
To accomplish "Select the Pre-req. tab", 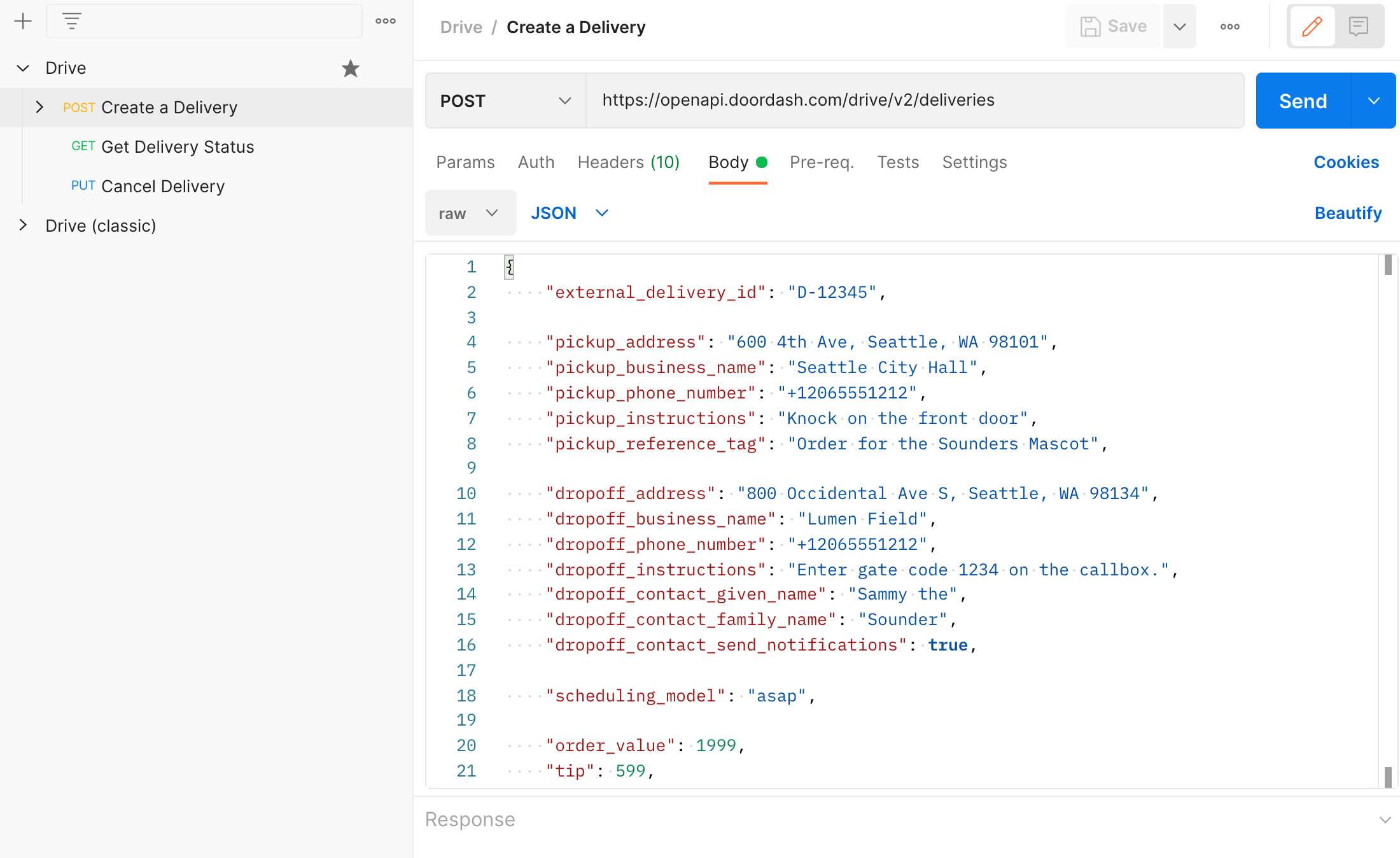I will pos(821,162).
